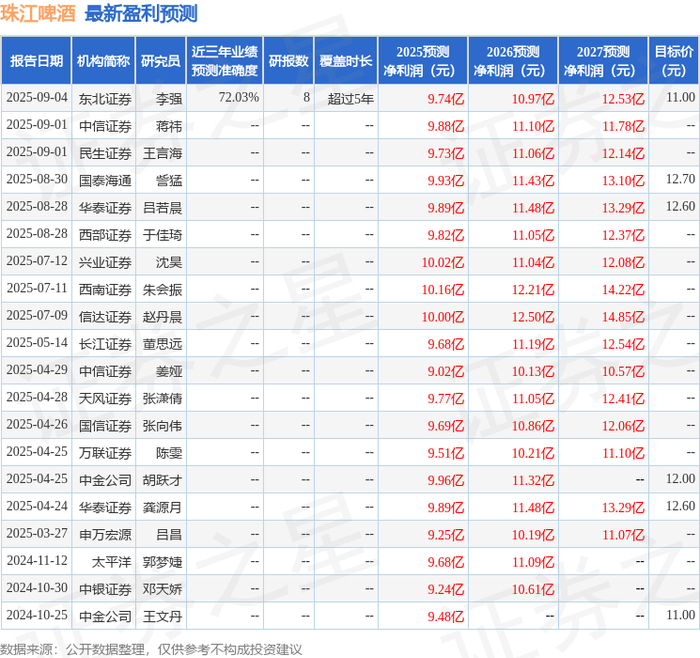The height and width of the screenshot is (658, 700).
Task: Click institution 兴业证券
Action: [105, 262]
